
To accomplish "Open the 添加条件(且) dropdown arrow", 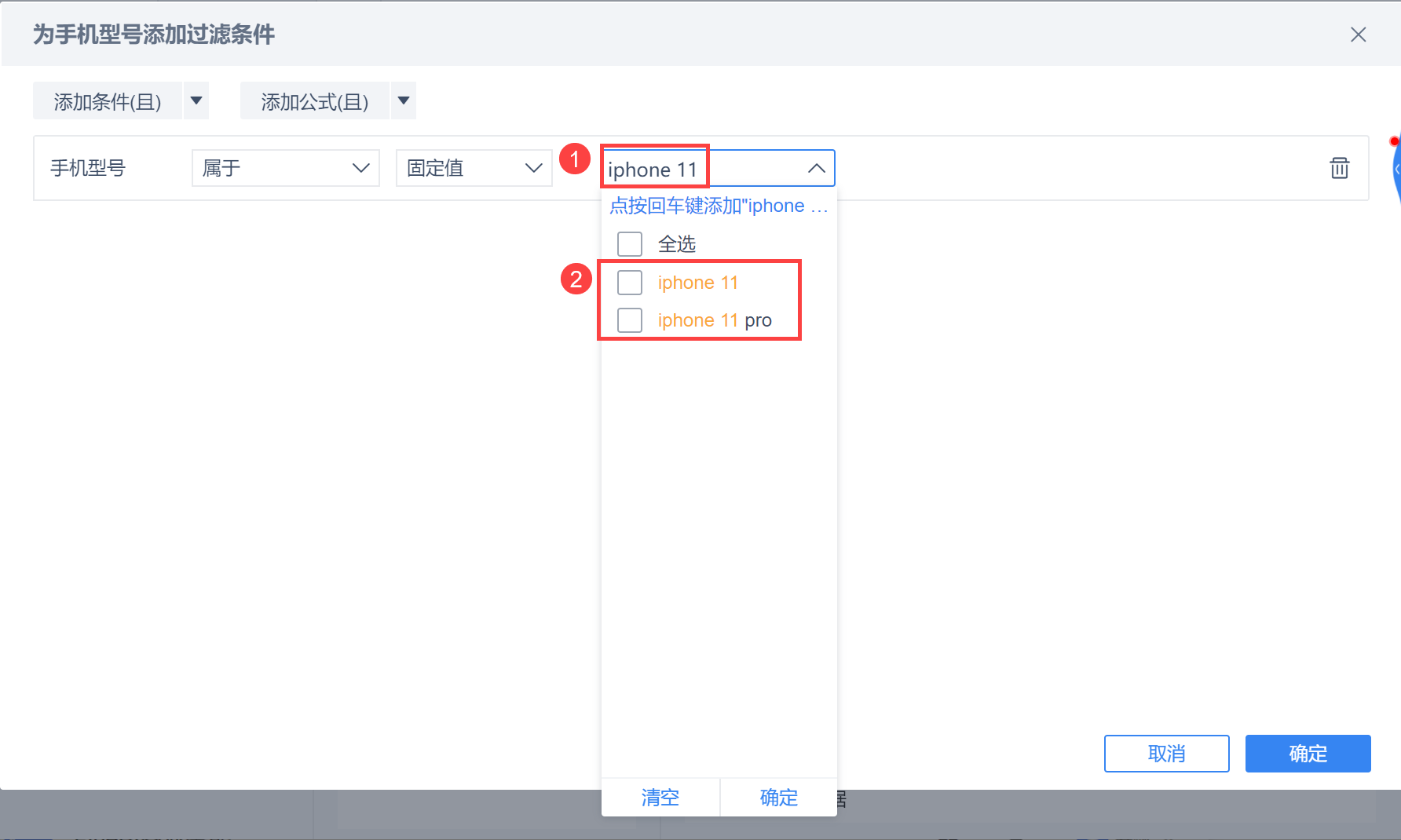I will (x=196, y=100).
